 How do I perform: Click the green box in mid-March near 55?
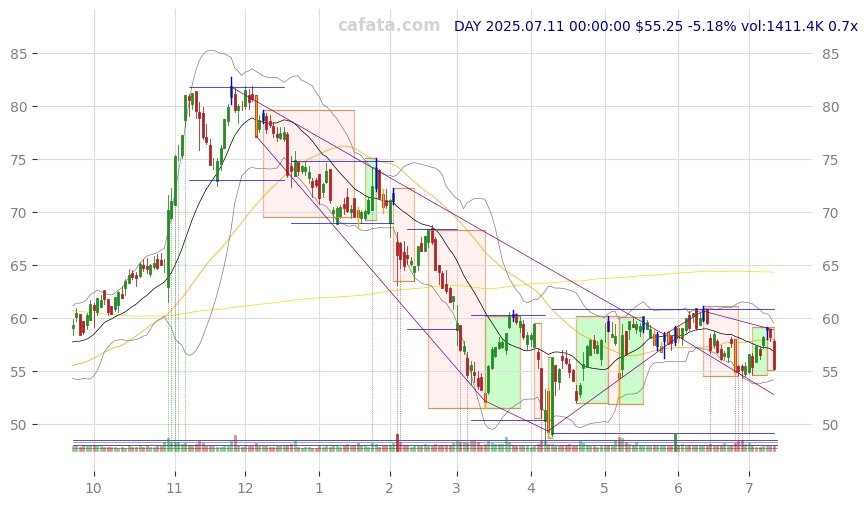click(x=503, y=362)
